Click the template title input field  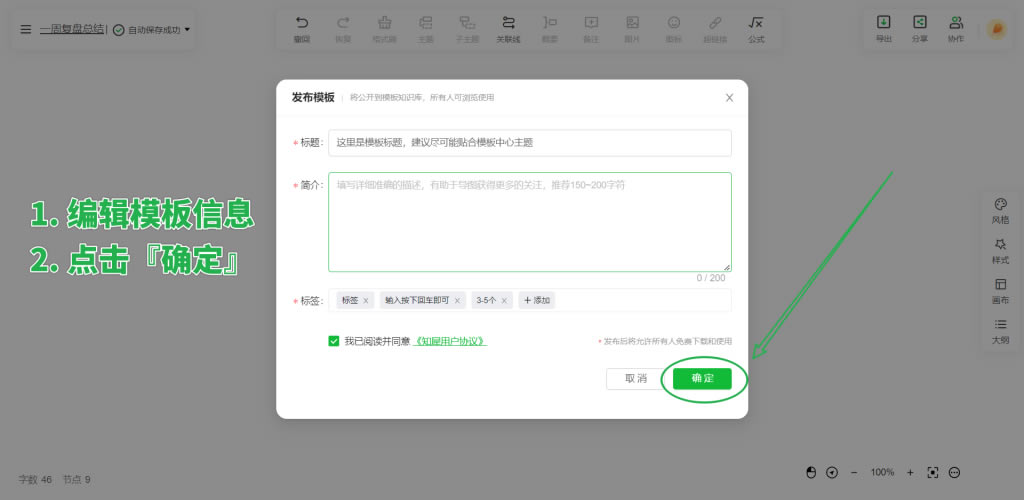coord(530,143)
